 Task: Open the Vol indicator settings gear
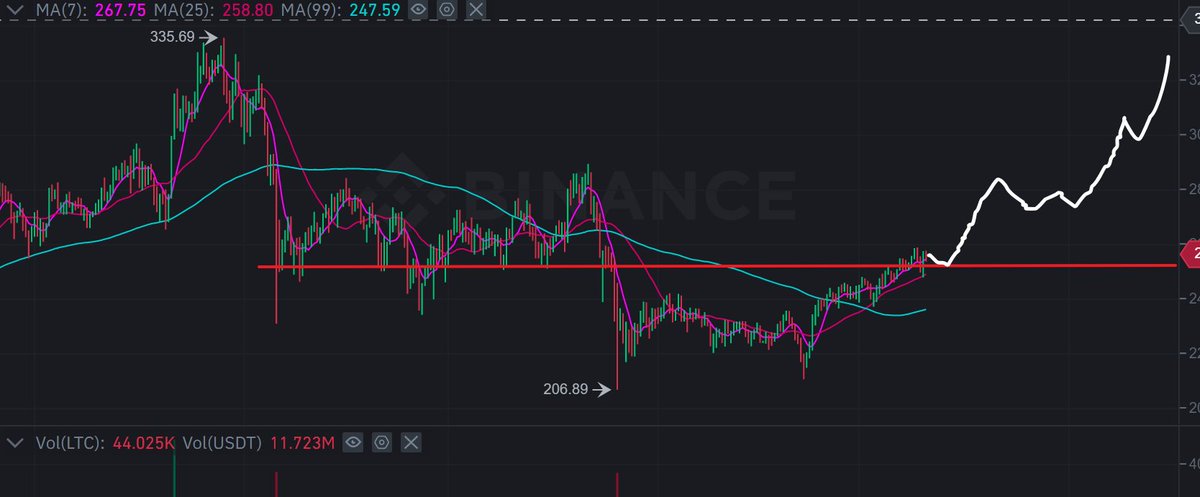coord(382,442)
